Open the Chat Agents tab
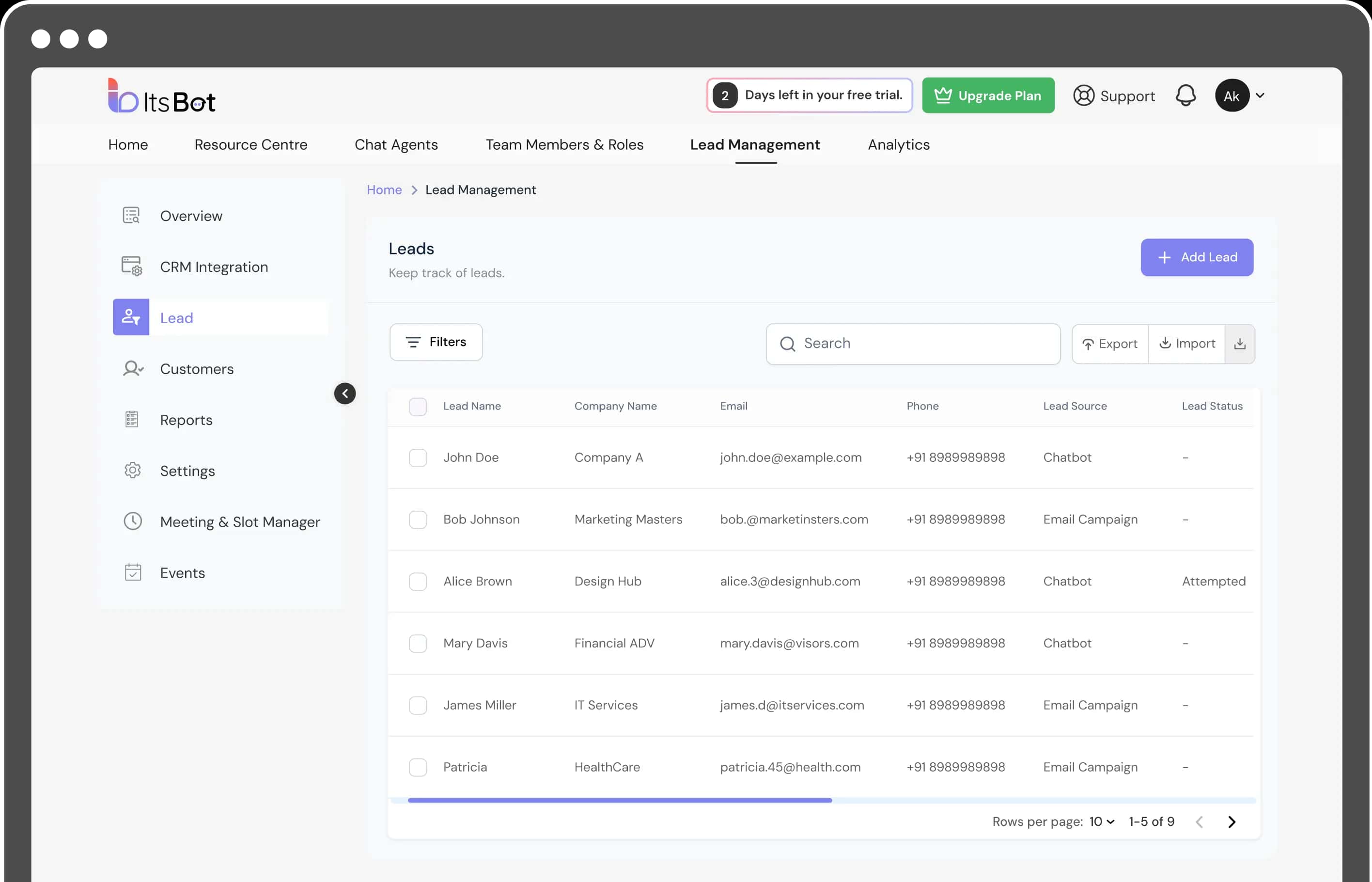Image resolution: width=1372 pixels, height=882 pixels. pyautogui.click(x=396, y=145)
